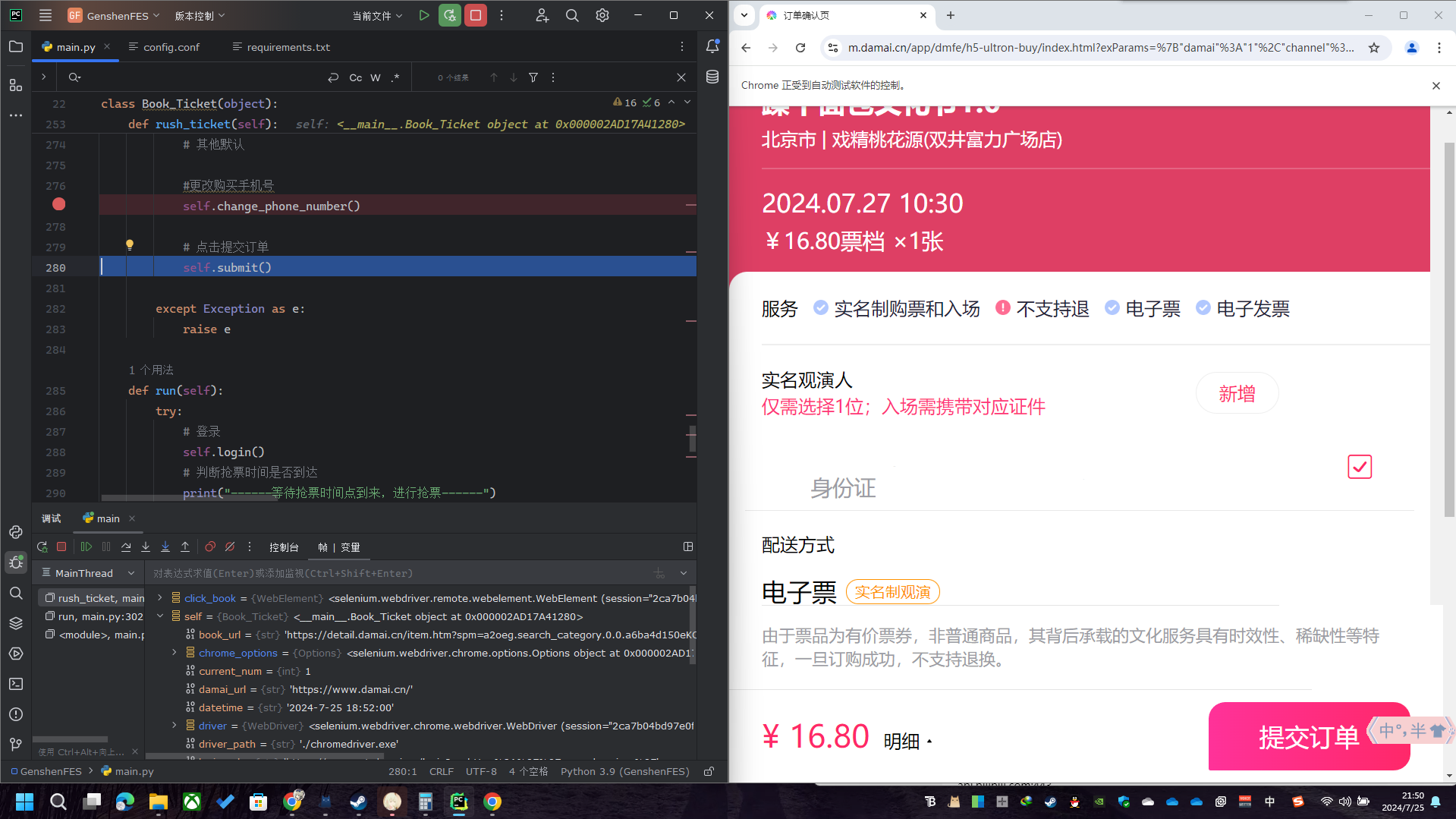This screenshot has height=819, width=1456.
Task: Open the MainThread dropdown in debug panel
Action: [x=87, y=572]
